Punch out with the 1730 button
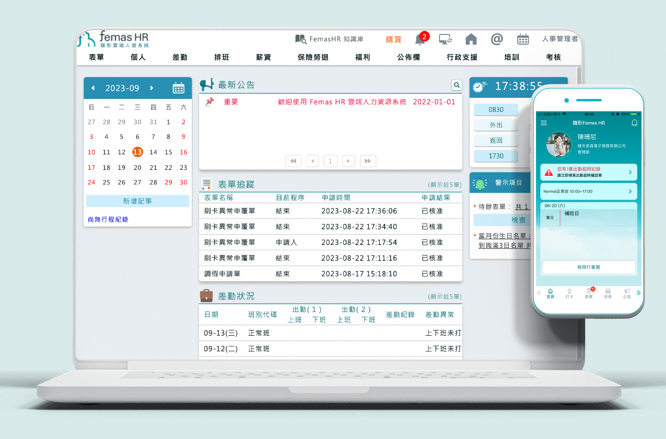 coord(496,156)
